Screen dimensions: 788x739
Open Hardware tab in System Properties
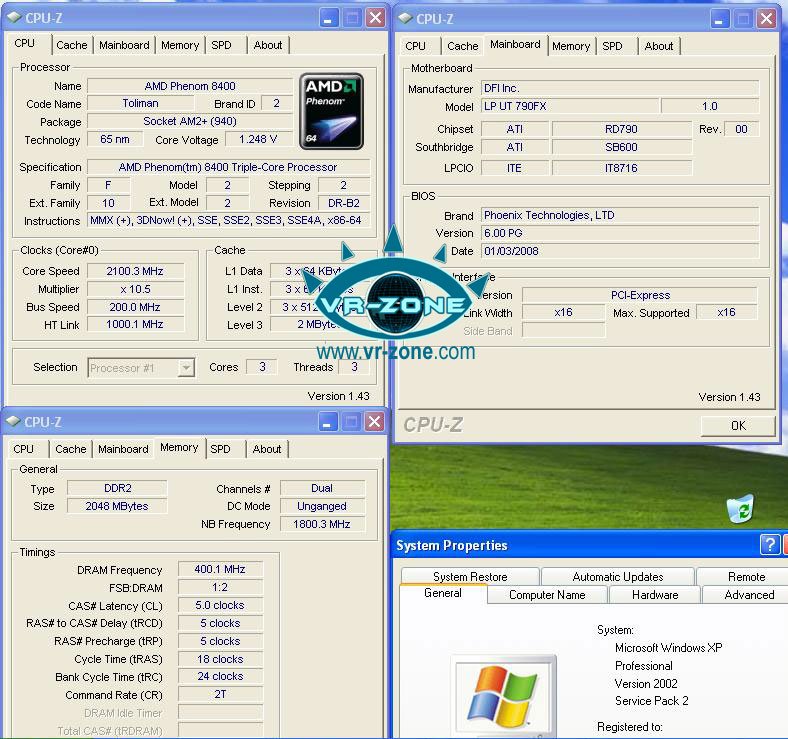[655, 595]
